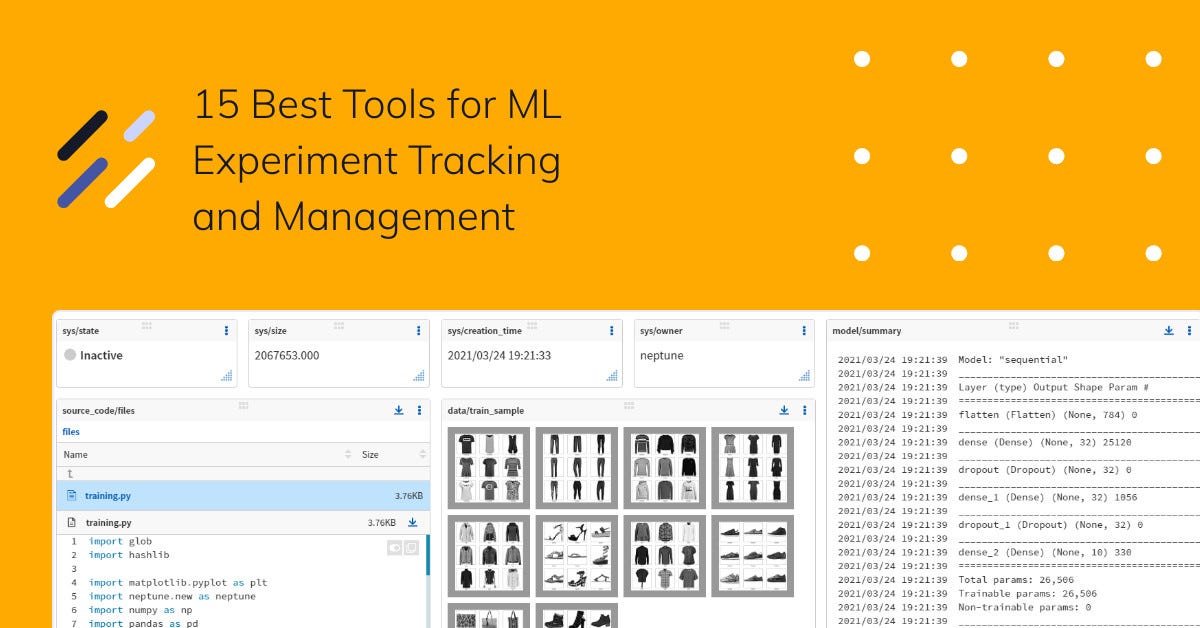Screen dimensions: 1200x628
Task: Download training.py using its row download icon
Action: coord(413,521)
